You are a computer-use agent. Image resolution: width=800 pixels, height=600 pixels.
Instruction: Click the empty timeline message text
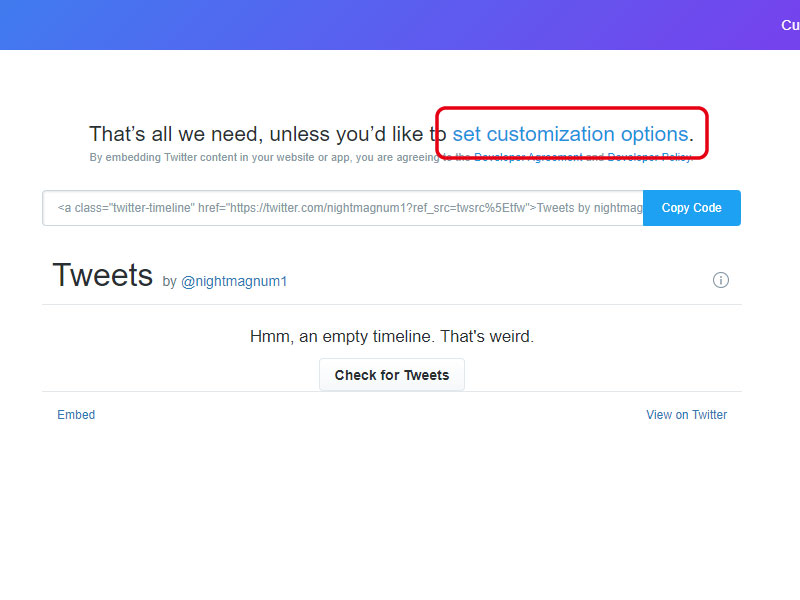tap(391, 337)
